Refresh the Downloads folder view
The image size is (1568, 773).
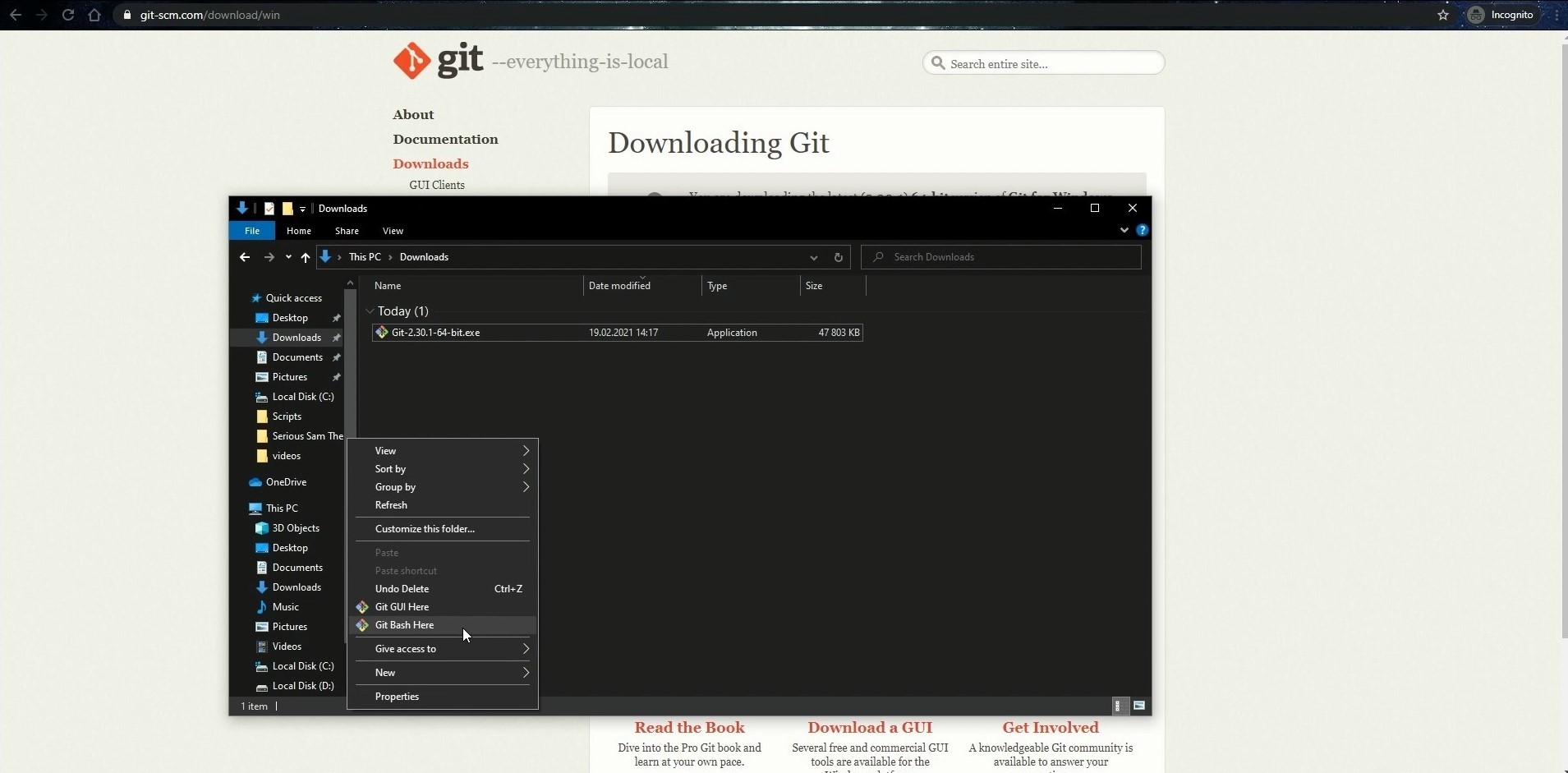point(839,257)
